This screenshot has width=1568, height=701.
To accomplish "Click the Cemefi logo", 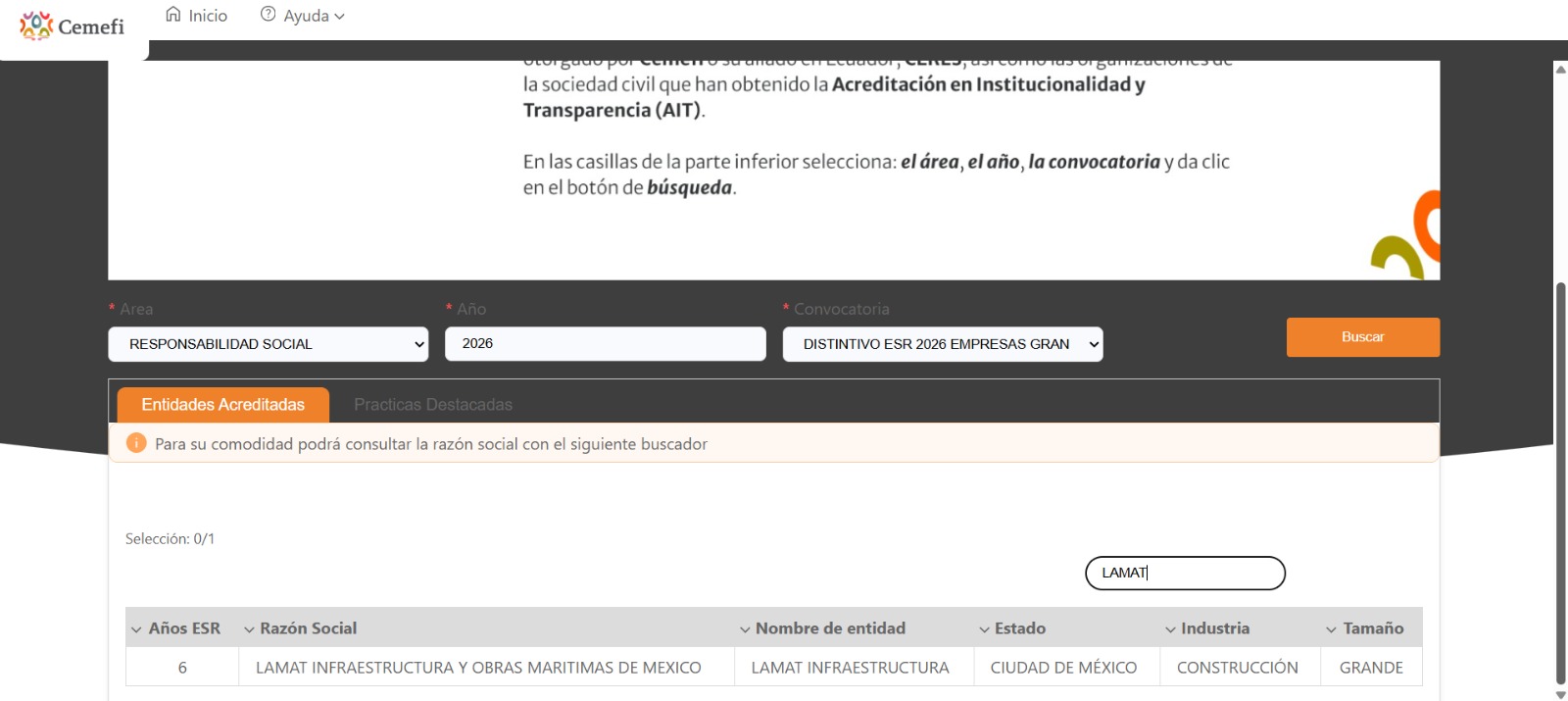I will (73, 26).
